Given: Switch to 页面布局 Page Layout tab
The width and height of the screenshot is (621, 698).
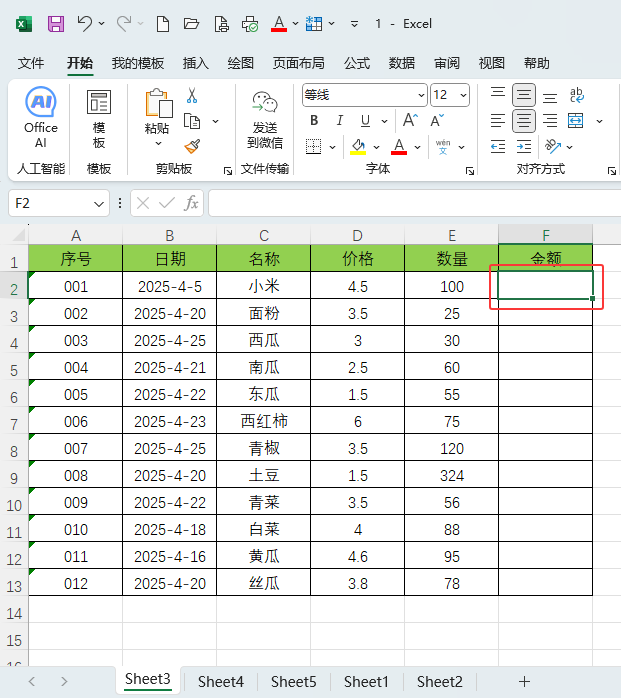Looking at the screenshot, I should 298,63.
